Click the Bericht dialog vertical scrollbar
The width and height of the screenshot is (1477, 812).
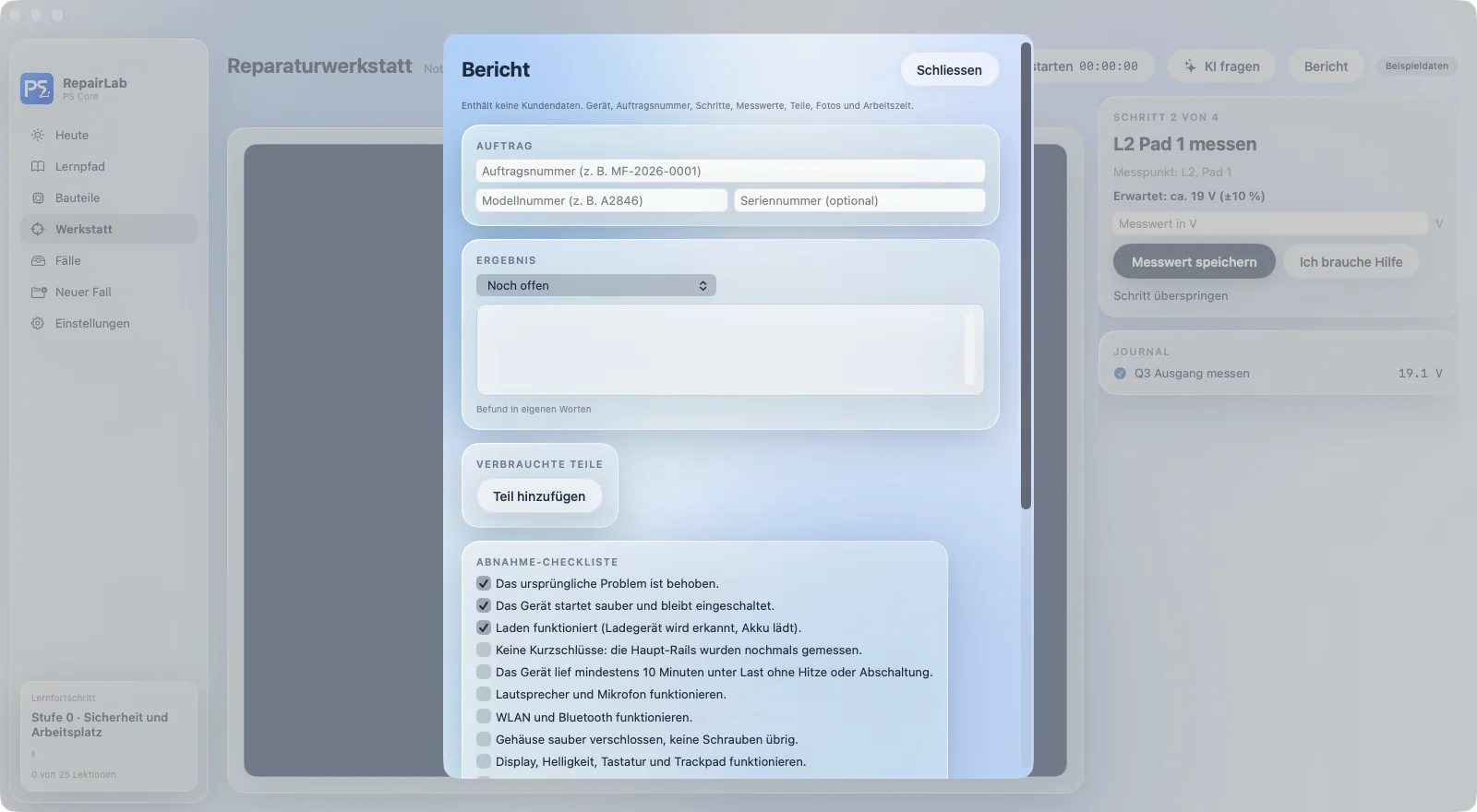click(1026, 275)
